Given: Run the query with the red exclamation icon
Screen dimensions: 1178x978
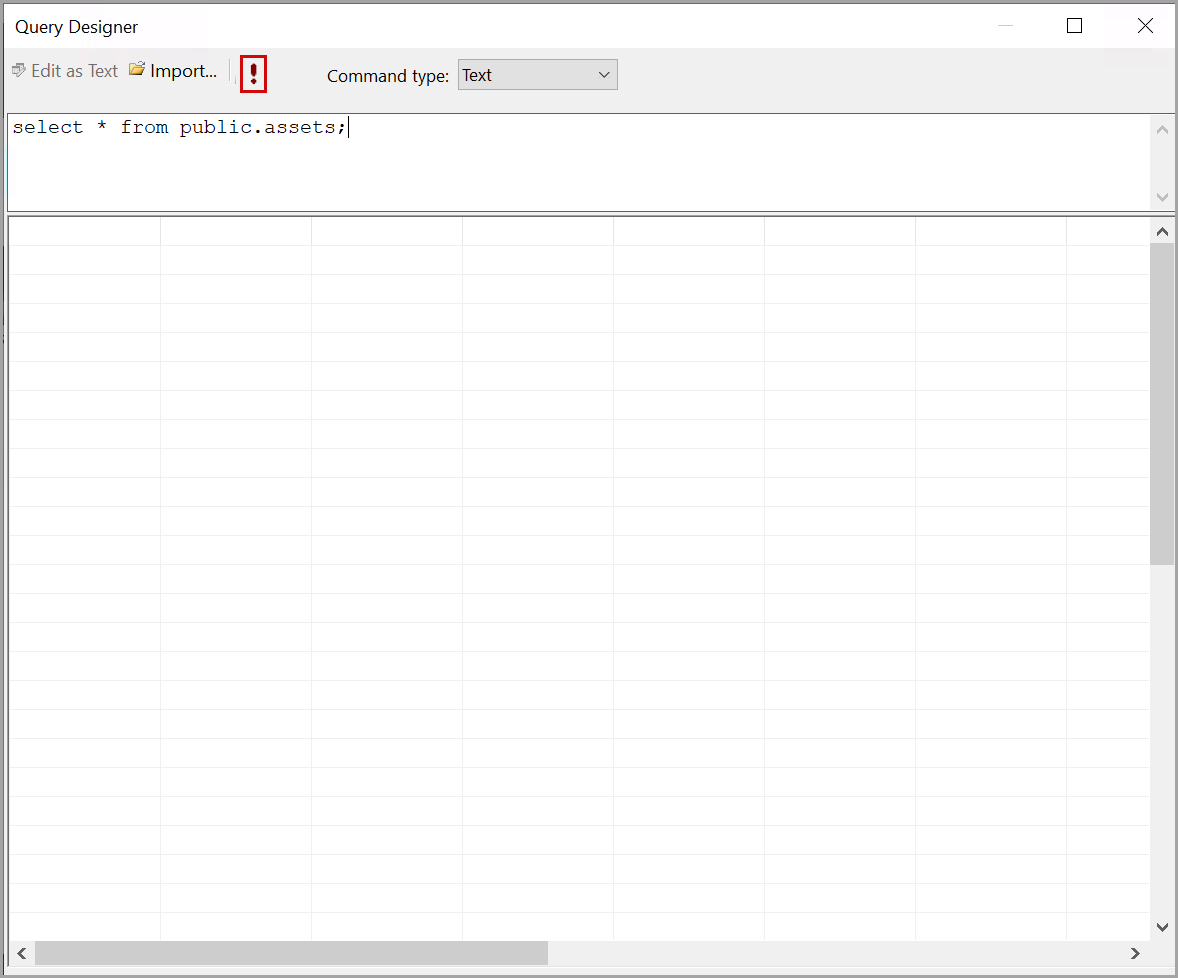Looking at the screenshot, I should [254, 74].
